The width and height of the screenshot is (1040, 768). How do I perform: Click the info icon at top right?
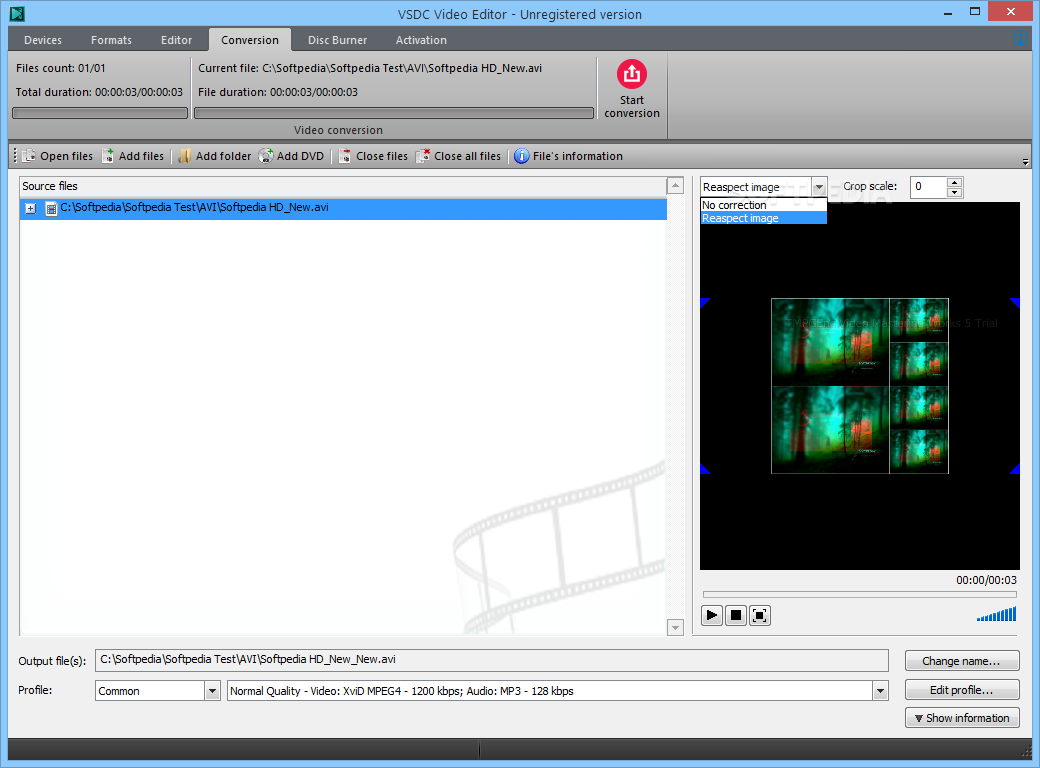point(1021,38)
